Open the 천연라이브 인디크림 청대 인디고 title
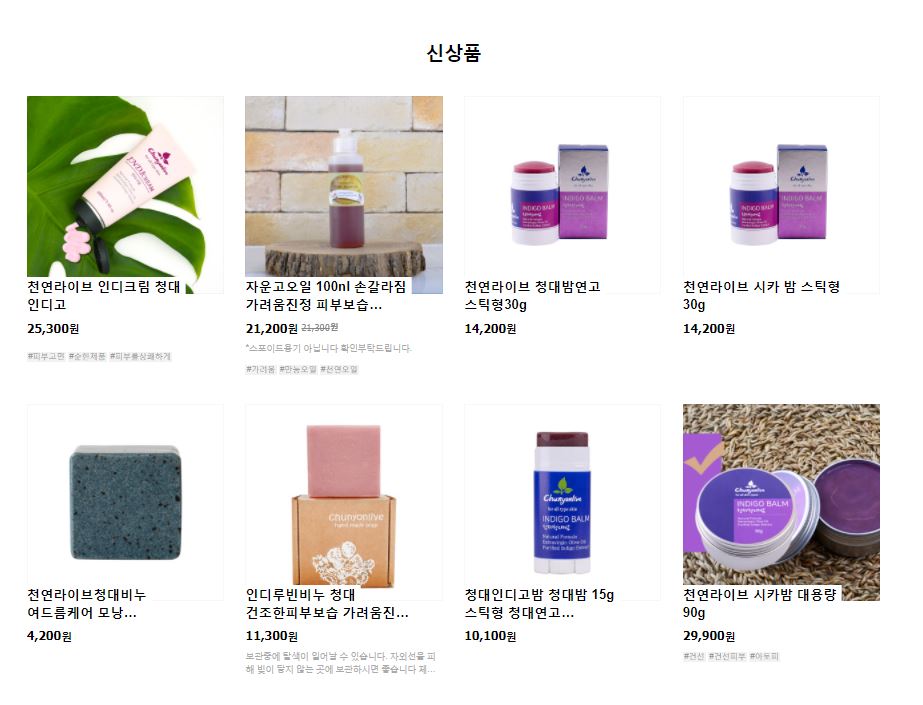Viewport: 923px width, 705px height. click(x=104, y=296)
